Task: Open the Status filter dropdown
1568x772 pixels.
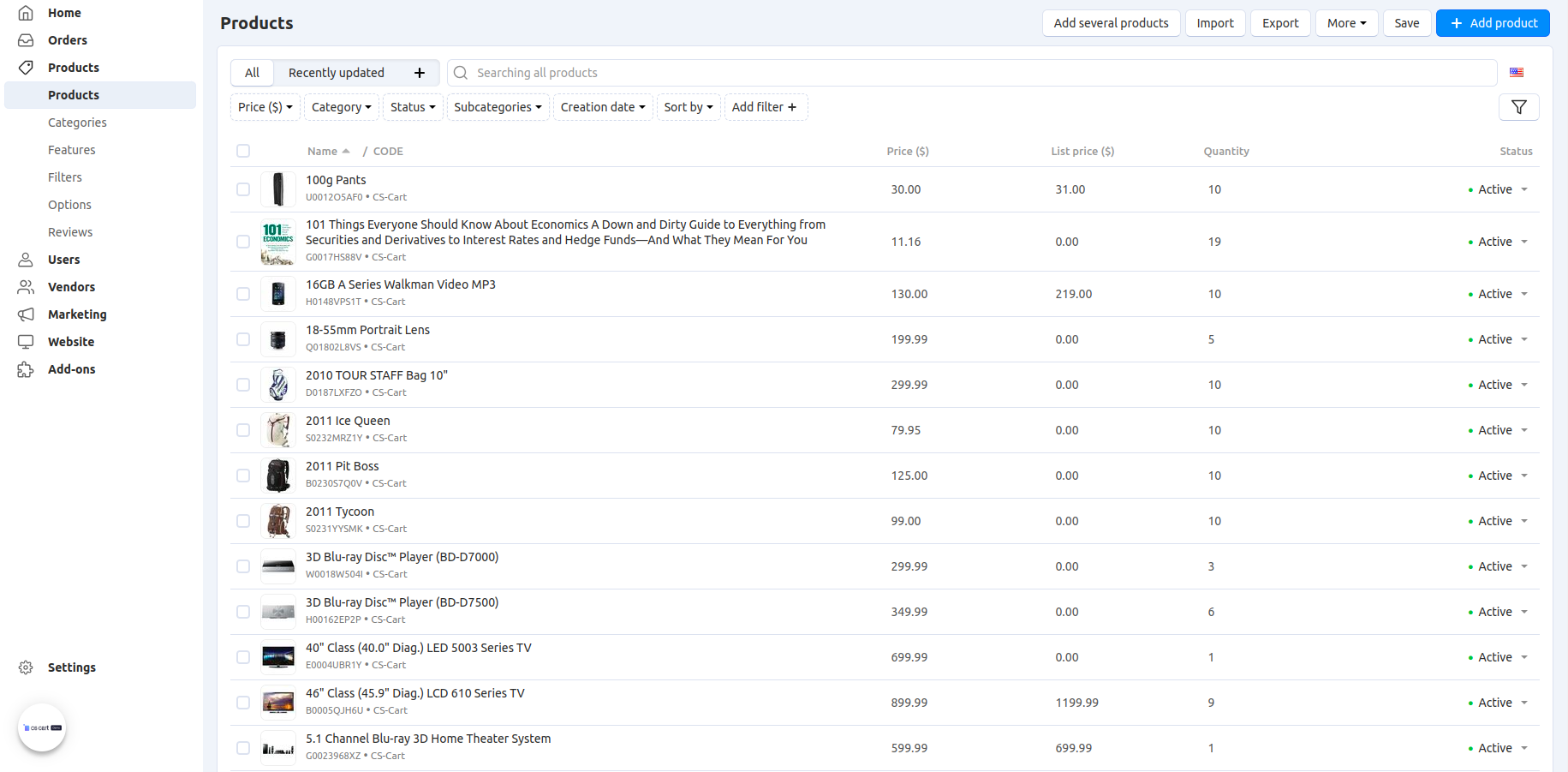Action: (413, 107)
